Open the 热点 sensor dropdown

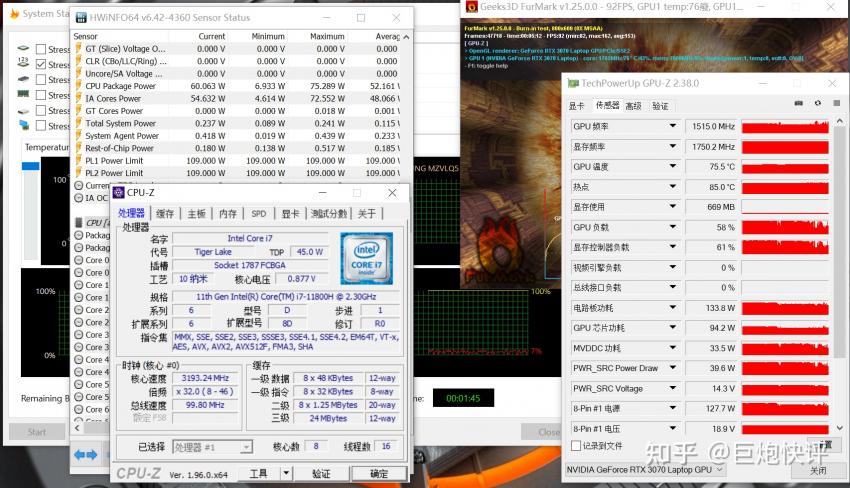click(673, 187)
